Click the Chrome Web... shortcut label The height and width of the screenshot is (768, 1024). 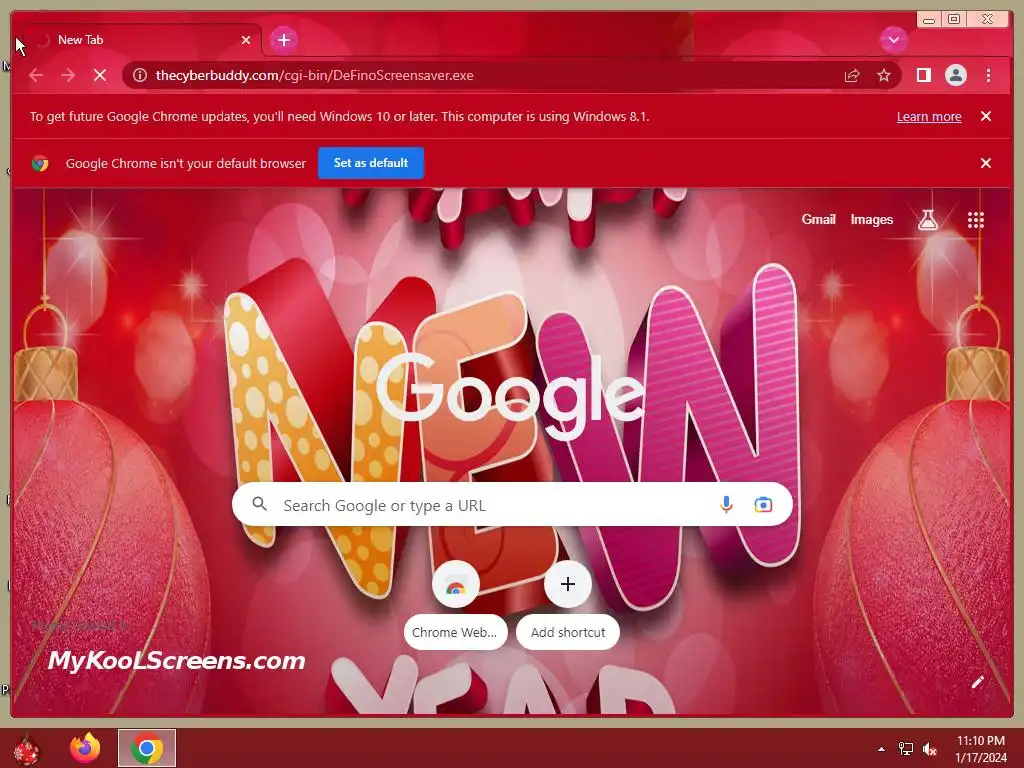[455, 632]
